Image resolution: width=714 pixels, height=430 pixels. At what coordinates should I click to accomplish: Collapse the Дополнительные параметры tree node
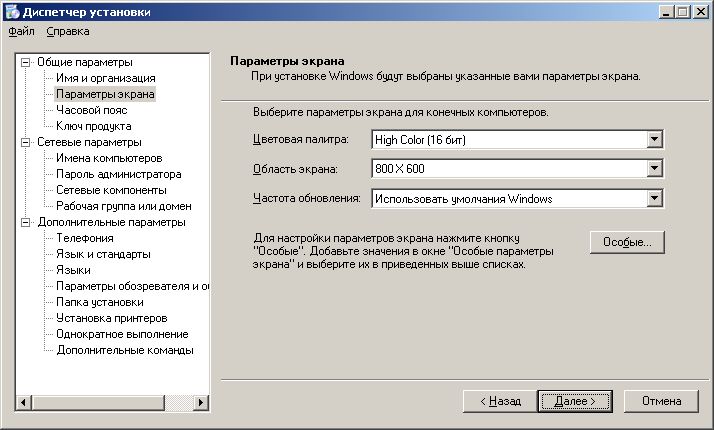26,222
